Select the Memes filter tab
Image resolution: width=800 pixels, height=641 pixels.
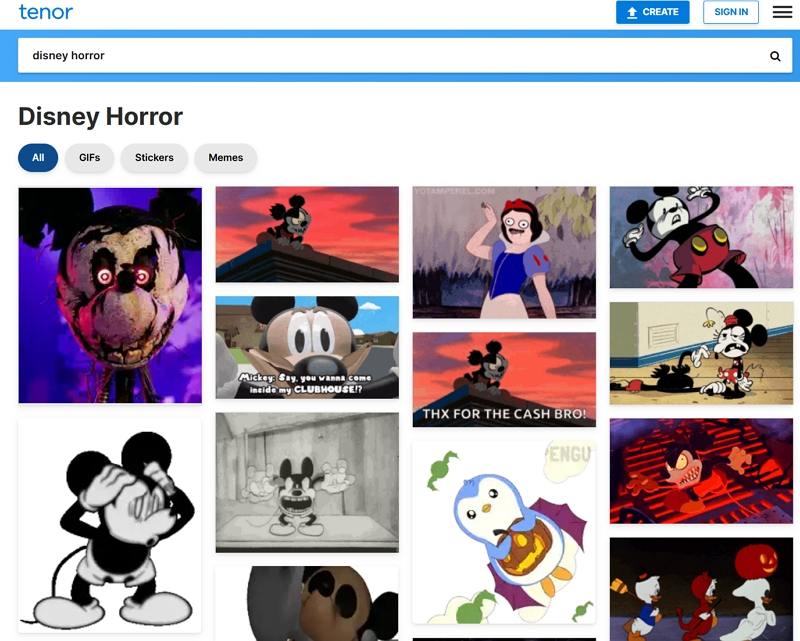click(226, 158)
